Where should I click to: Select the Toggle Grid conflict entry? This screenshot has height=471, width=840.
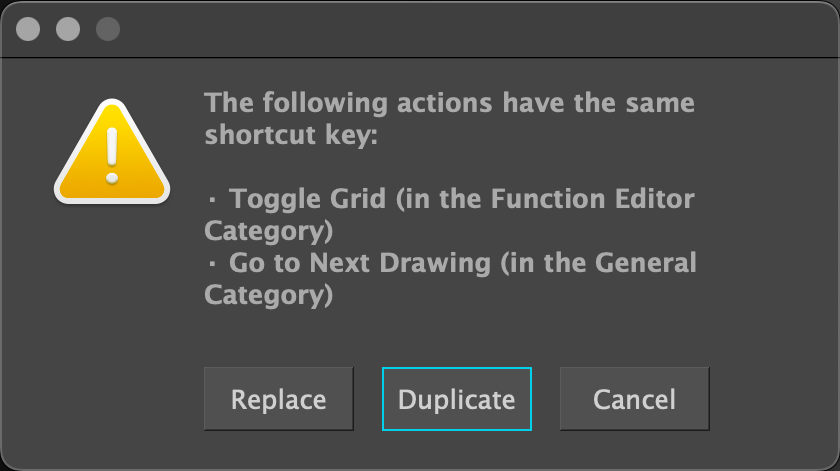pyautogui.click(x=450, y=214)
